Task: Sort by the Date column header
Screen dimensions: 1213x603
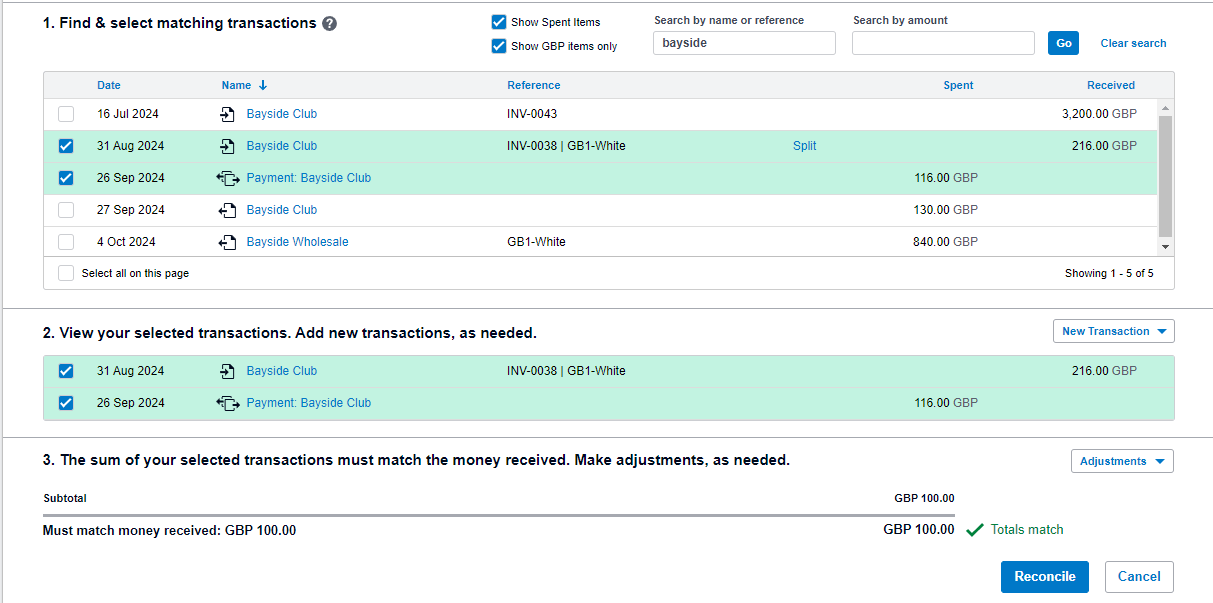Action: click(x=109, y=85)
